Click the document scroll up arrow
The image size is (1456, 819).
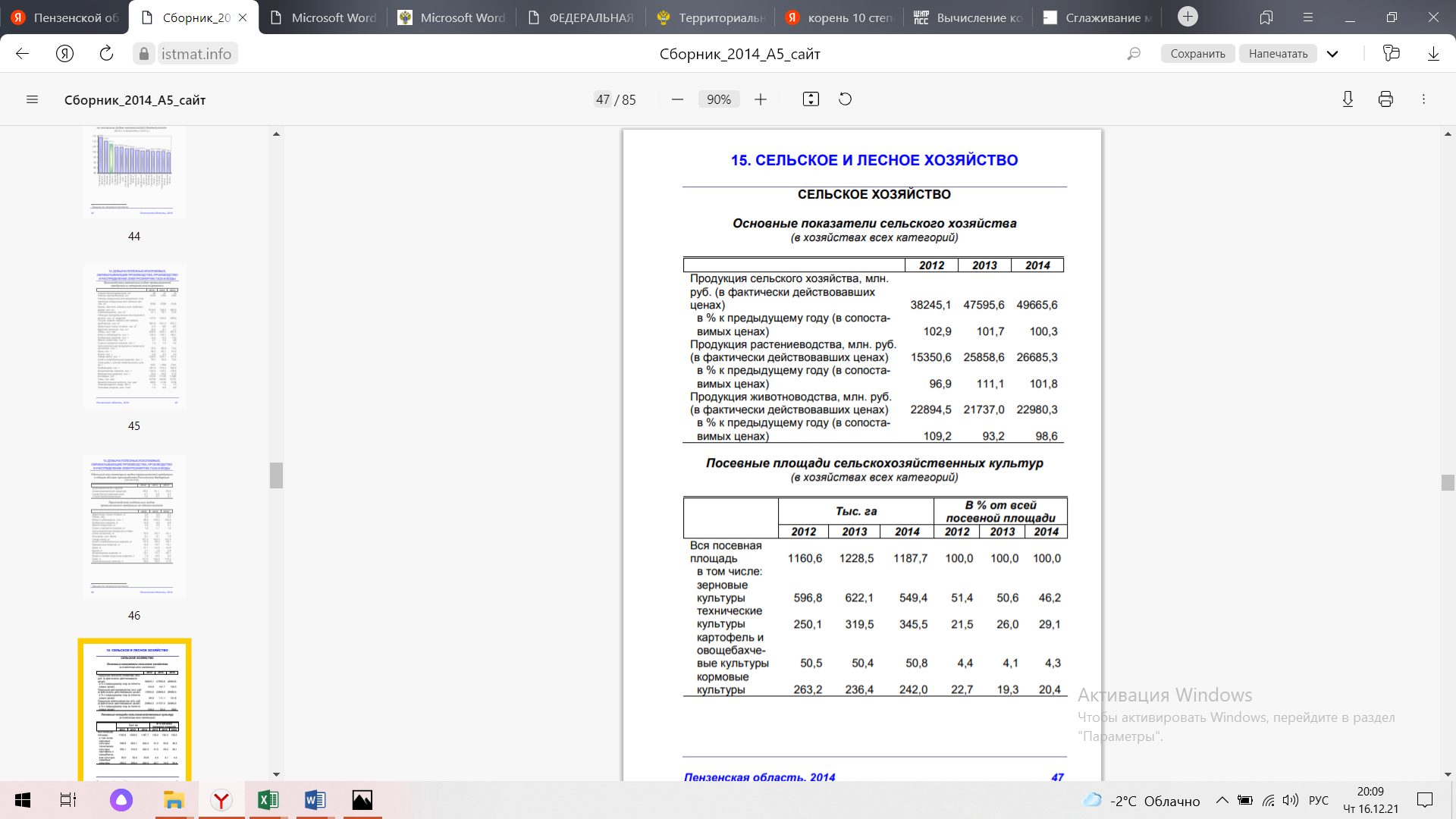1448,134
